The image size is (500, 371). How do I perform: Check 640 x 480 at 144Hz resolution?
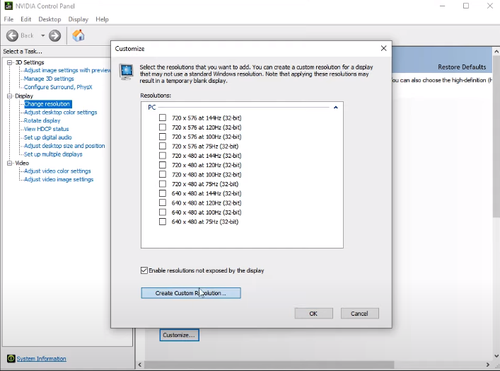[x=162, y=193]
